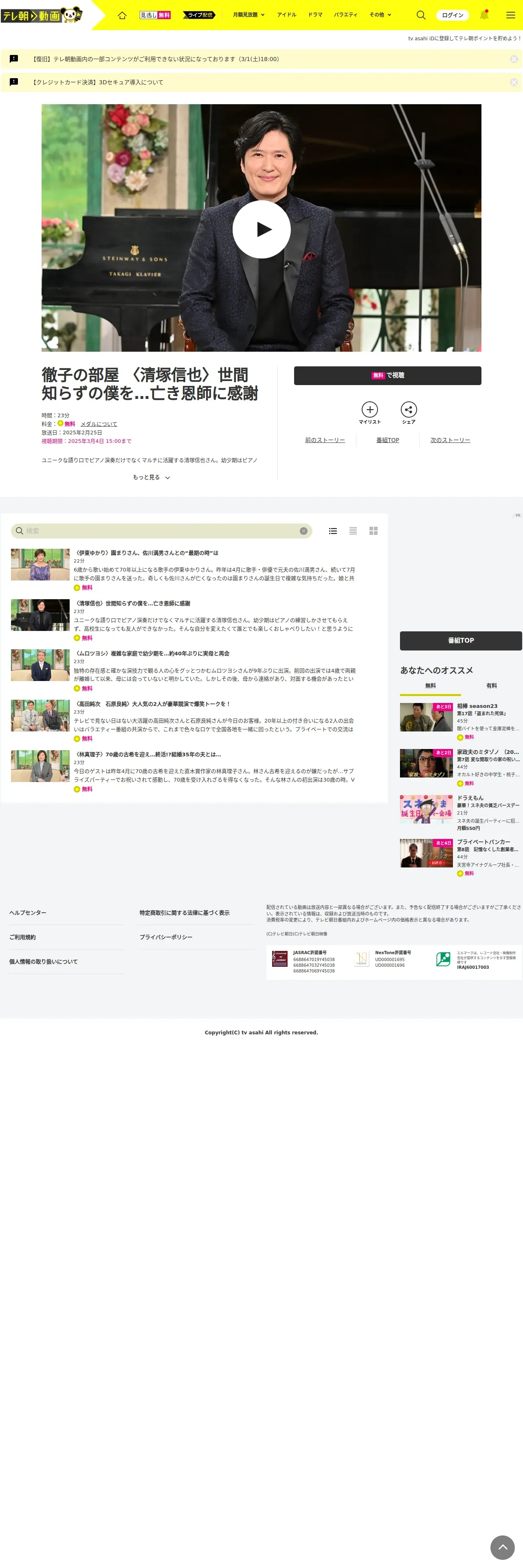Expand the 月額見放題 dropdown
Viewport: 523px width, 1568px height.
point(248,15)
